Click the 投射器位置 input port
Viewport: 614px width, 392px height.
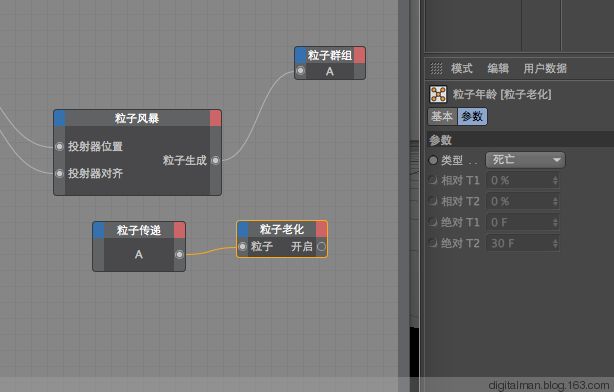click(60, 146)
